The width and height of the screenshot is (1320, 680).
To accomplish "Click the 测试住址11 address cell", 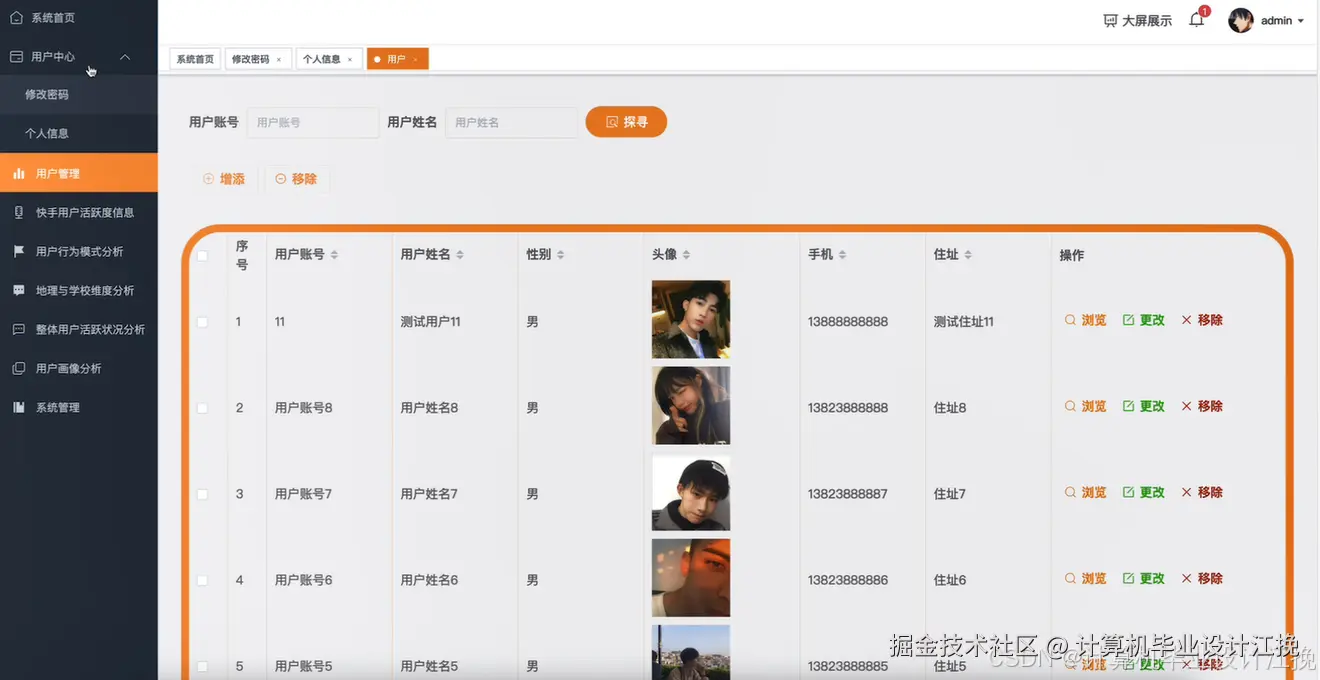I will coord(964,322).
